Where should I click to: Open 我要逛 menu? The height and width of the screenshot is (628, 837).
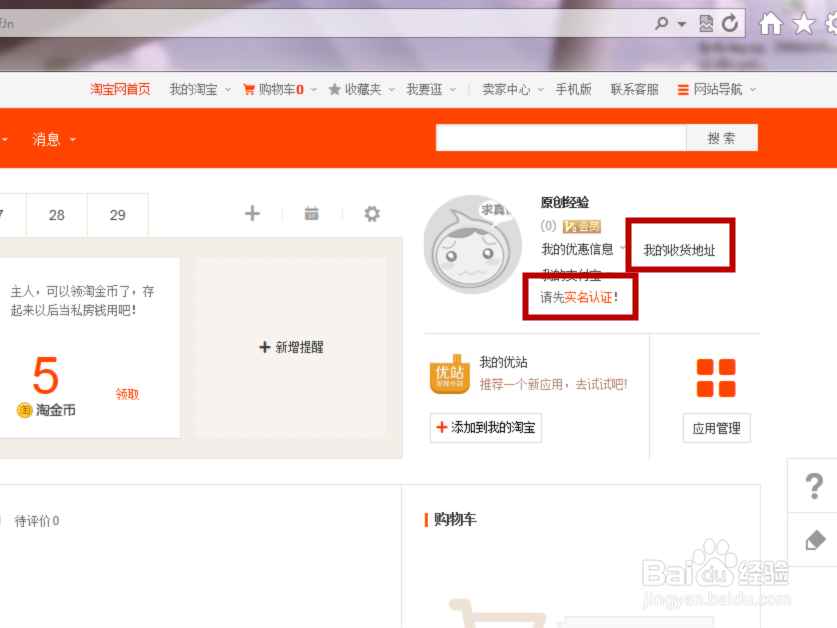point(424,89)
